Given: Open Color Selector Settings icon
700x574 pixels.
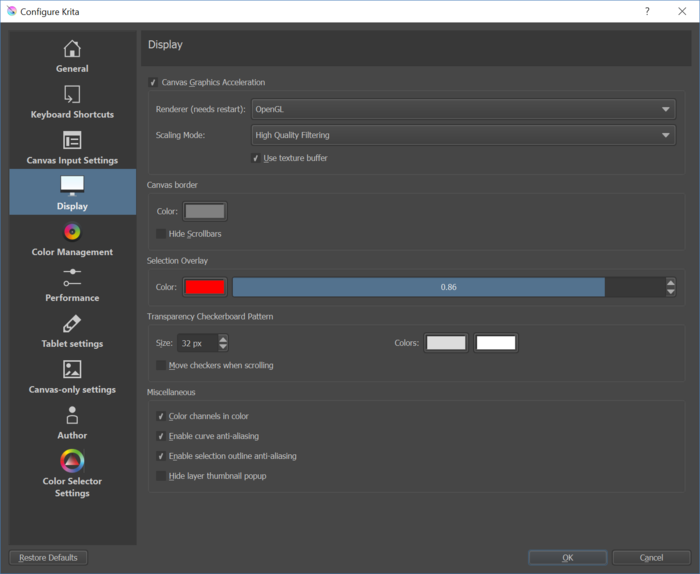Looking at the screenshot, I should (72, 461).
